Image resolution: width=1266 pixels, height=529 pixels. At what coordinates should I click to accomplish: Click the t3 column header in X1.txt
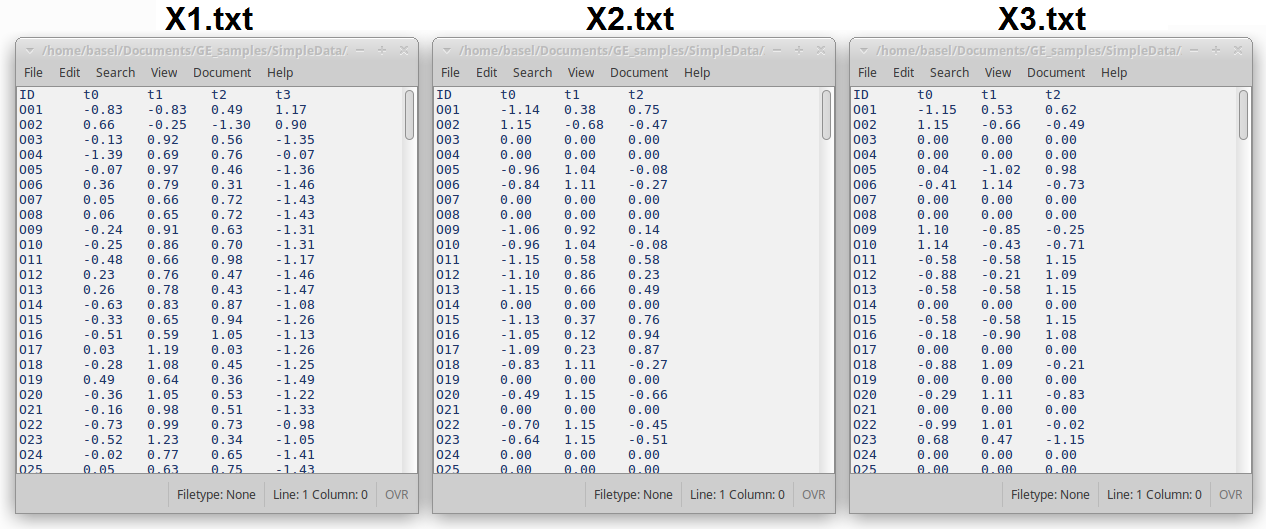coord(283,95)
